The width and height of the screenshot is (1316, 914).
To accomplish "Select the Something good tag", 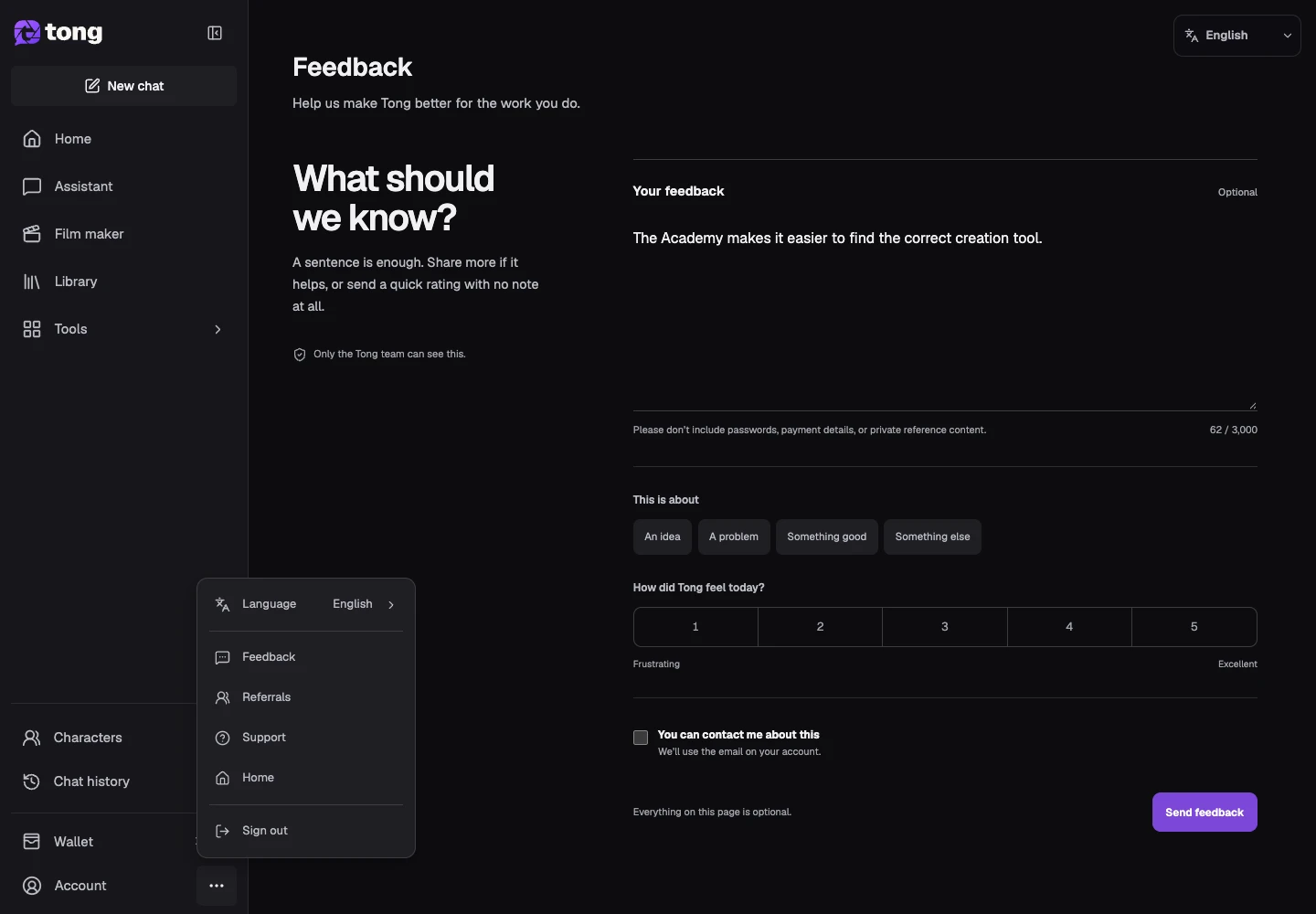I will tap(827, 537).
